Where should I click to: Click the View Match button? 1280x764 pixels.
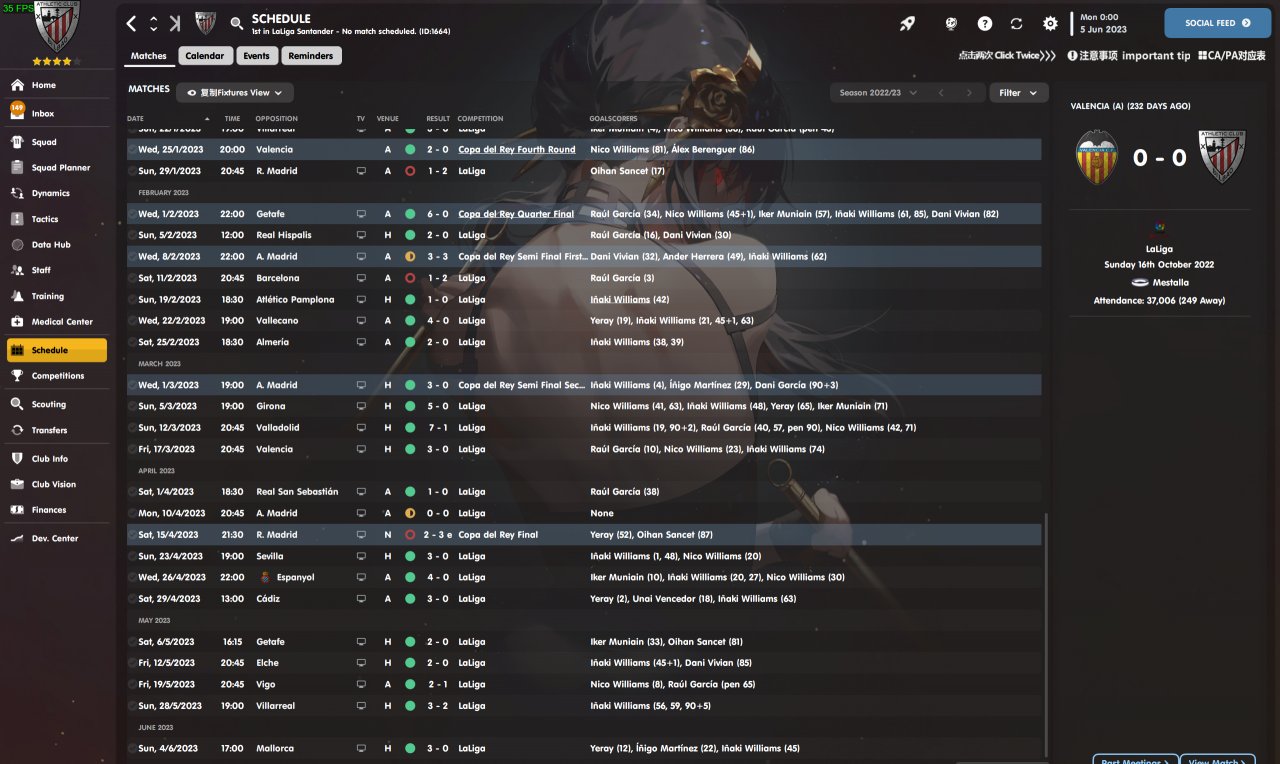1217,761
